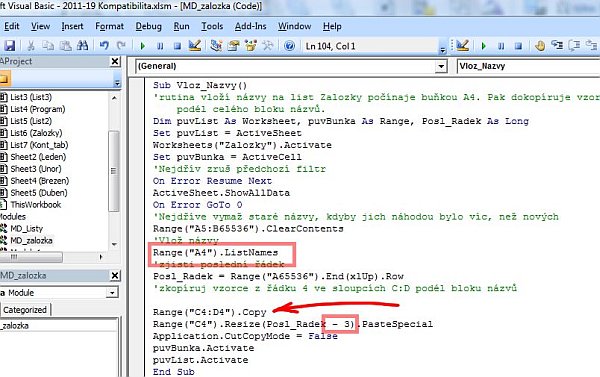Switch to the Categorized properties tab
The height and width of the screenshot is (377, 600).
(x=25, y=310)
